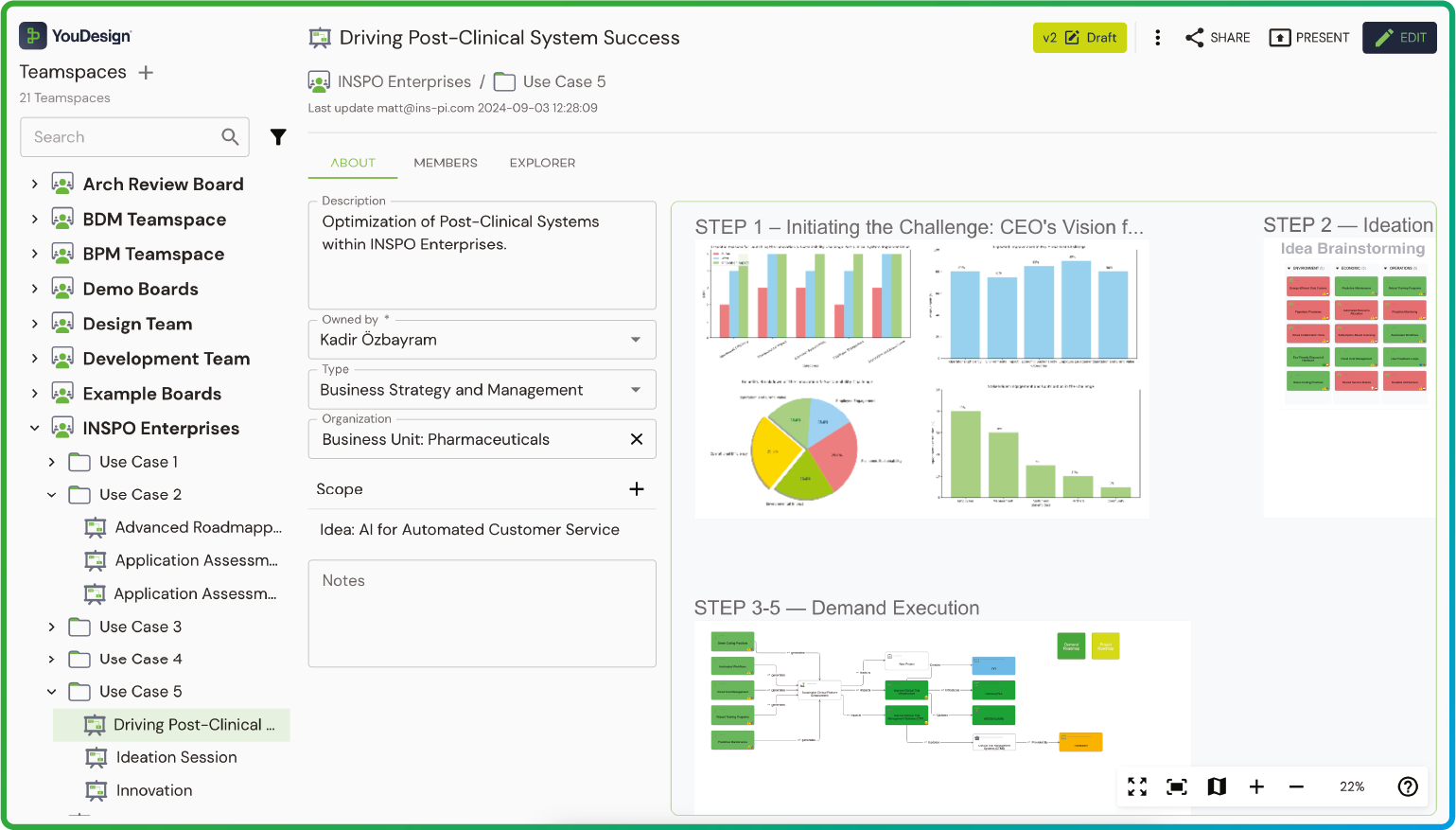Click the Share button
The image size is (1456, 830).
click(1218, 38)
